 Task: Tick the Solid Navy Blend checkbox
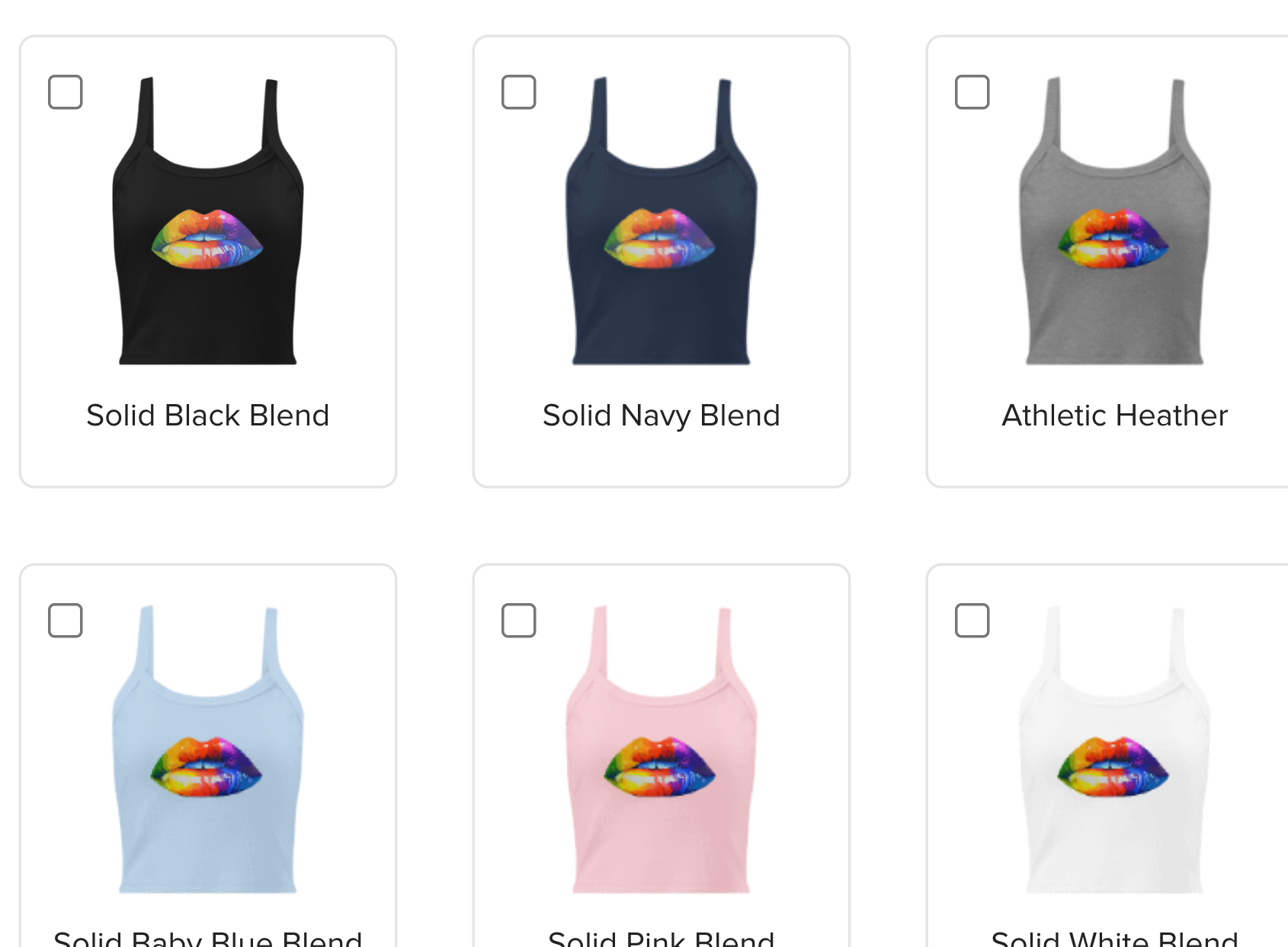tap(519, 92)
